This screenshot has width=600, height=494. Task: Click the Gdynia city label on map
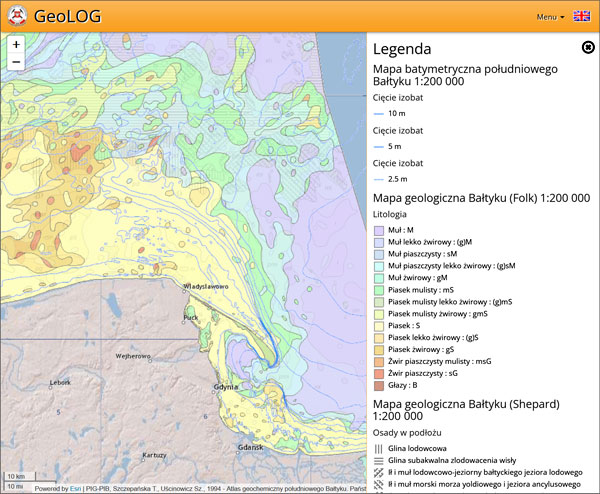(225, 387)
